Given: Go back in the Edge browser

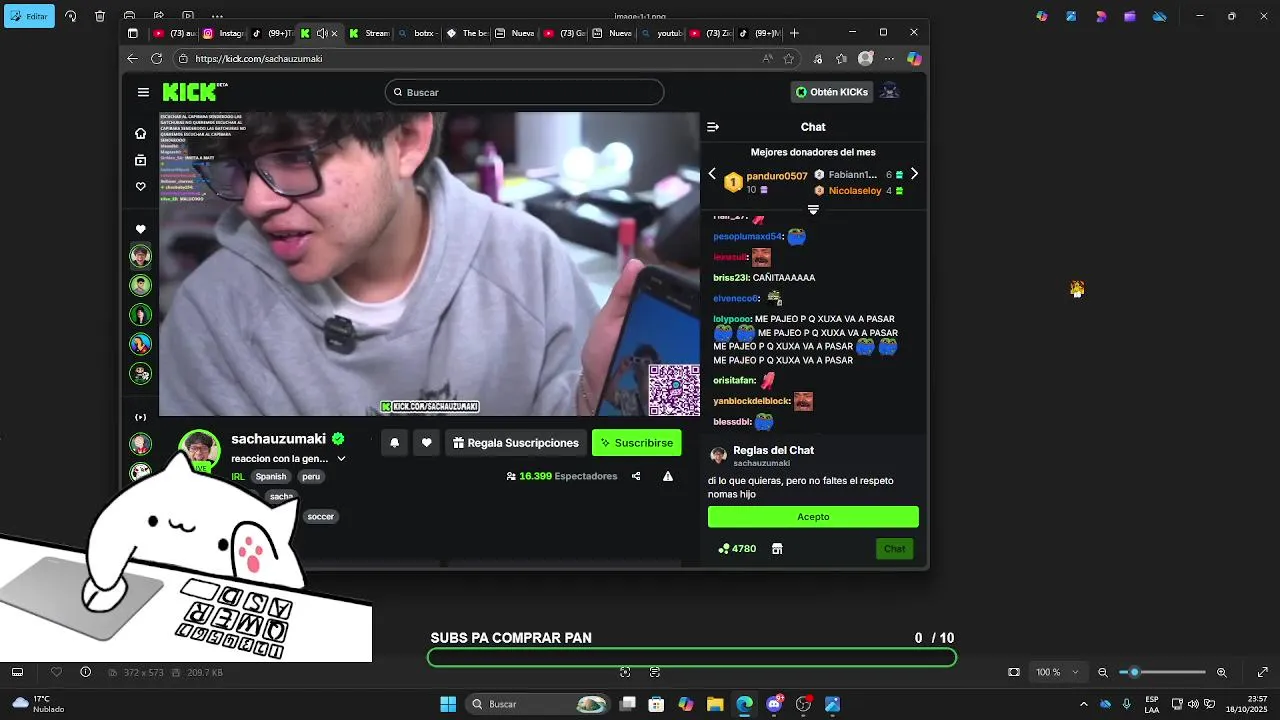Looking at the screenshot, I should tap(133, 58).
